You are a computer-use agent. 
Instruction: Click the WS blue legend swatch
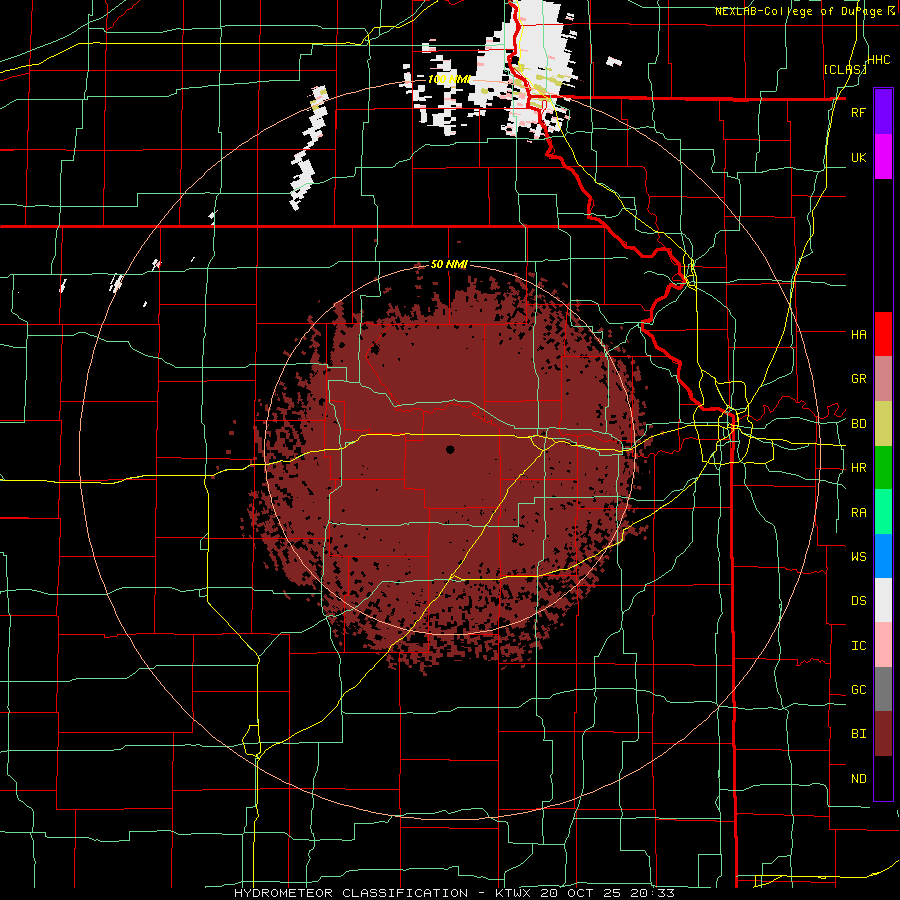883,556
